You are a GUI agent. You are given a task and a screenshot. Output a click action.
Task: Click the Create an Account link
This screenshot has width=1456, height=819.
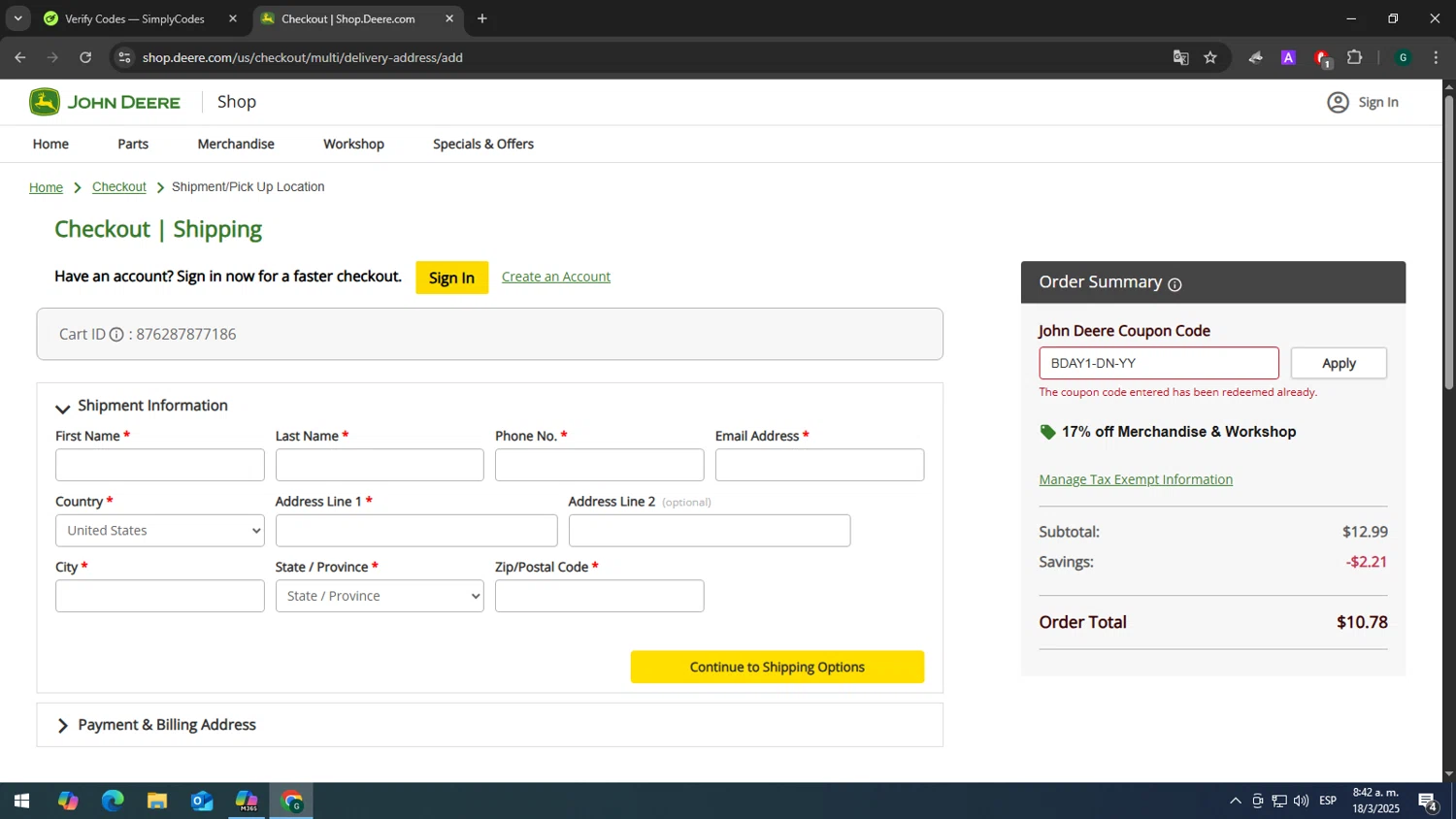[556, 277]
